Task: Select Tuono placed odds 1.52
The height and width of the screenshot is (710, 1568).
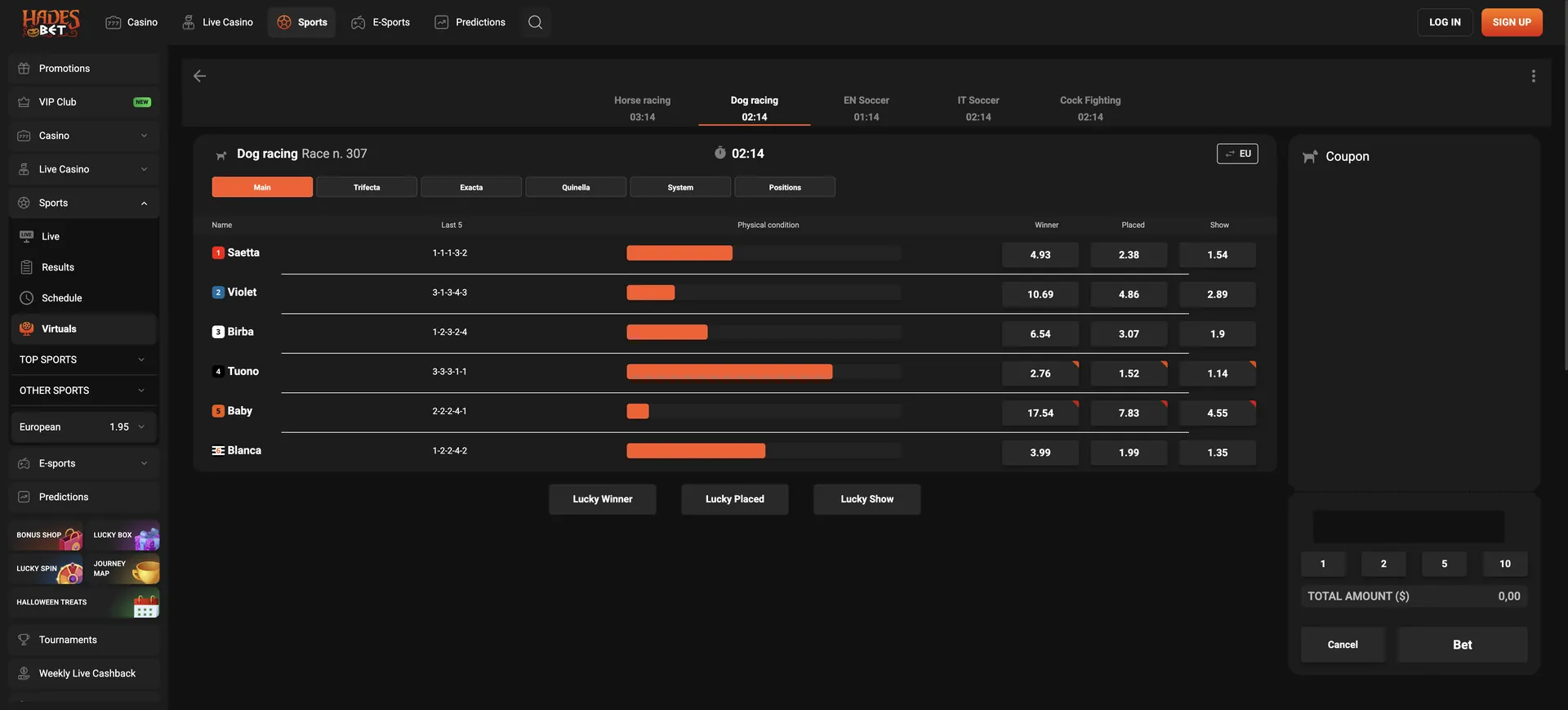Action: click(x=1129, y=373)
